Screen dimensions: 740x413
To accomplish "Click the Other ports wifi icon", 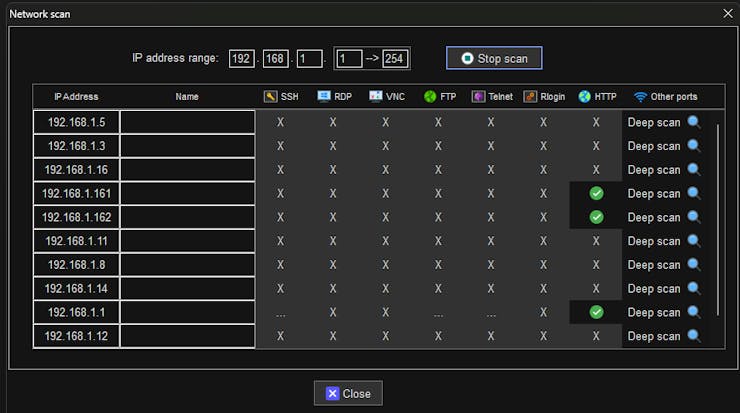I will (640, 97).
